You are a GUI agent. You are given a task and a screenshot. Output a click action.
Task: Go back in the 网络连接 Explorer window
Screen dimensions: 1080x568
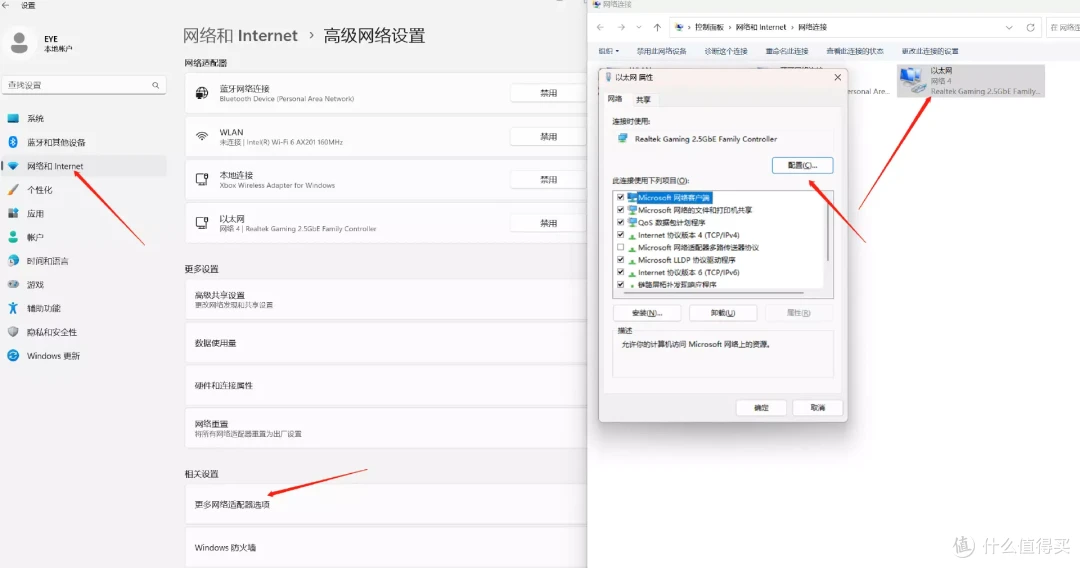click(600, 28)
